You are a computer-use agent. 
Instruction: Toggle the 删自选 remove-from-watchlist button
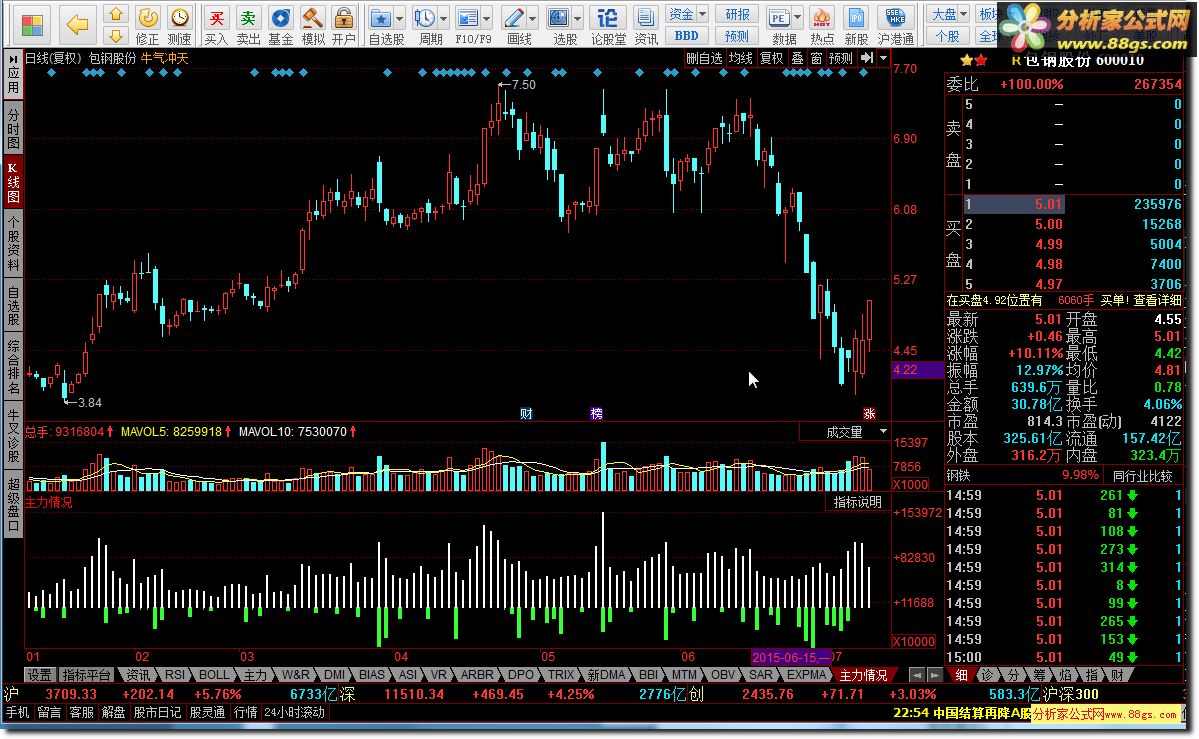[703, 58]
